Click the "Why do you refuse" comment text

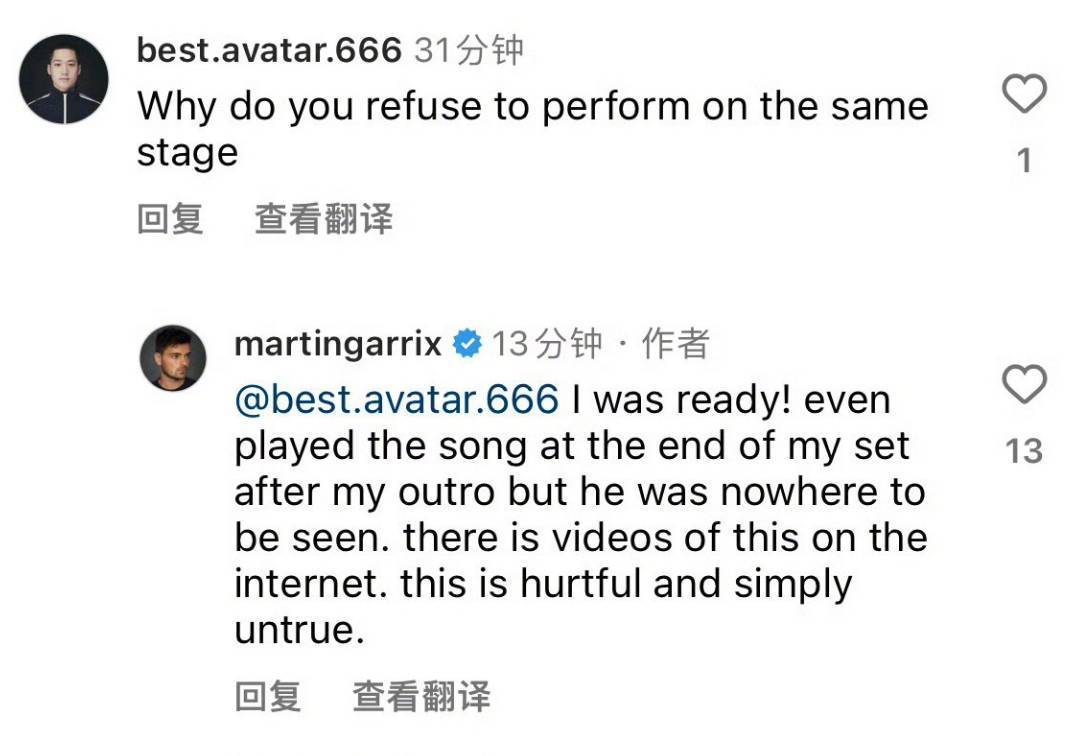[532, 107]
